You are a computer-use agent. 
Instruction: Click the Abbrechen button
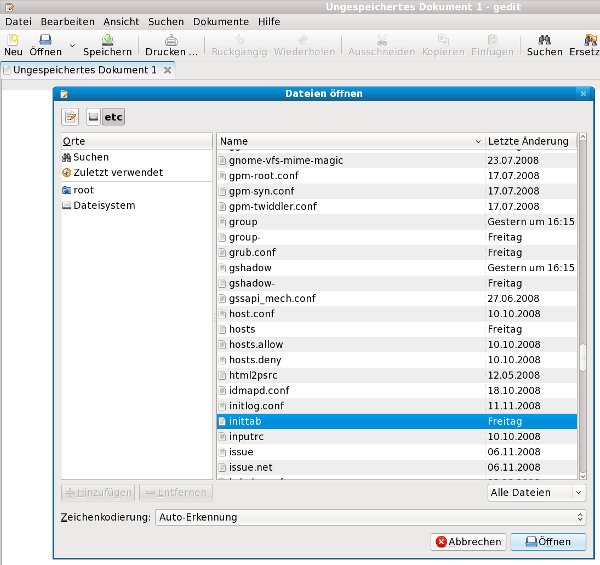pyautogui.click(x=467, y=541)
